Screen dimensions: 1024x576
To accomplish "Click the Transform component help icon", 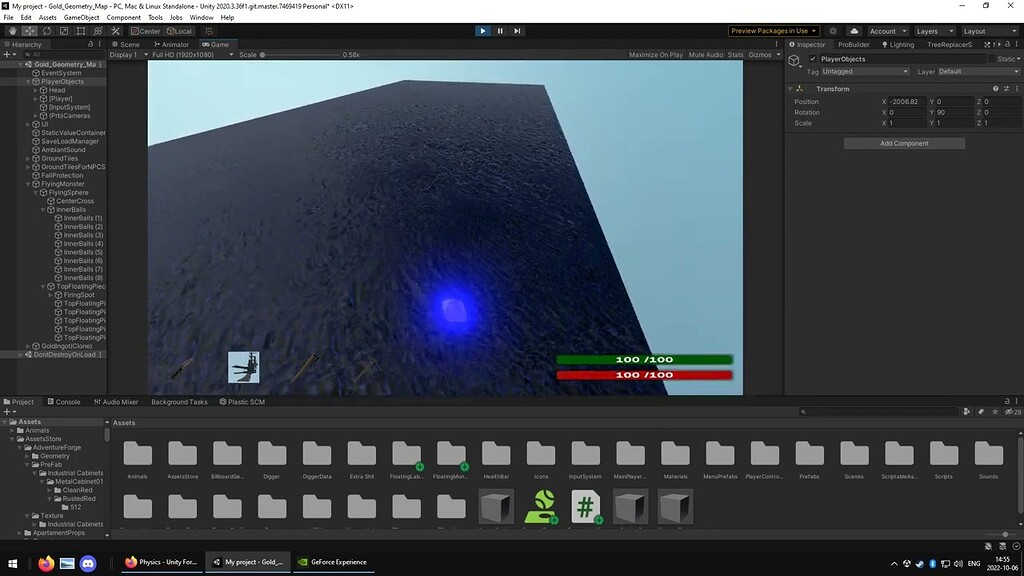I will click(994, 89).
